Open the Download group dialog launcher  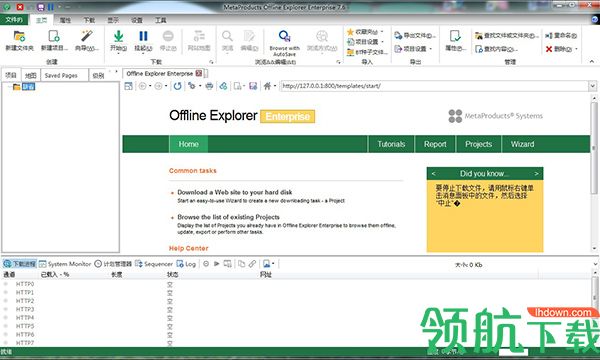point(211,62)
